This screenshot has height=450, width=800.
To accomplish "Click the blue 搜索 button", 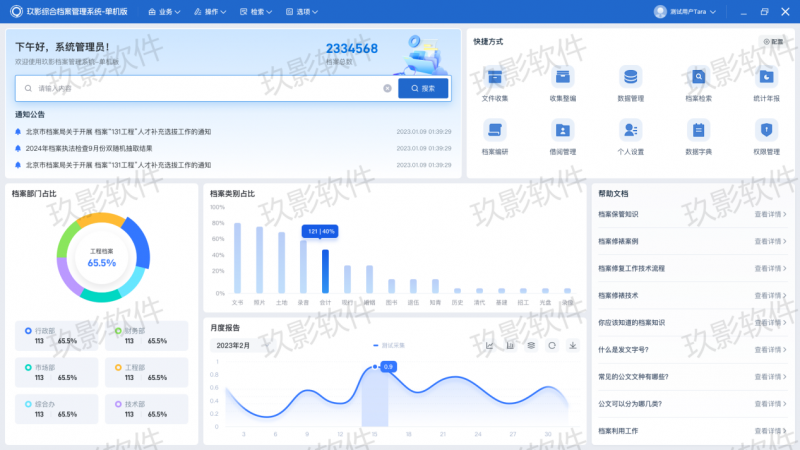I will point(423,88).
